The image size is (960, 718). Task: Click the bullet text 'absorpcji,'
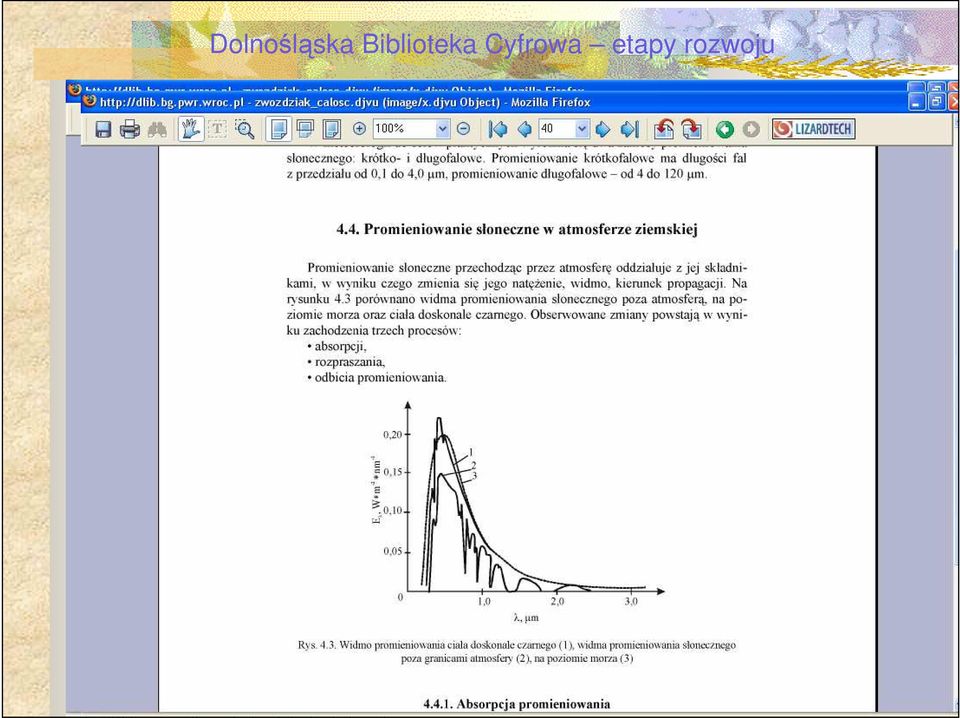click(340, 347)
